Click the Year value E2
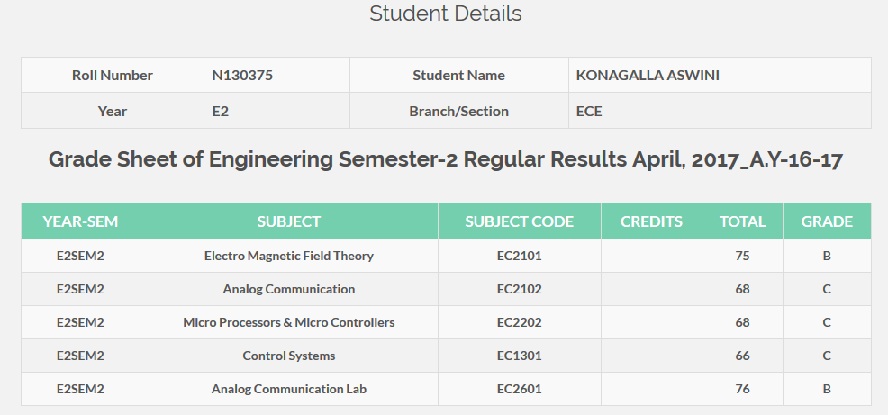The height and width of the screenshot is (415, 888). click(220, 111)
